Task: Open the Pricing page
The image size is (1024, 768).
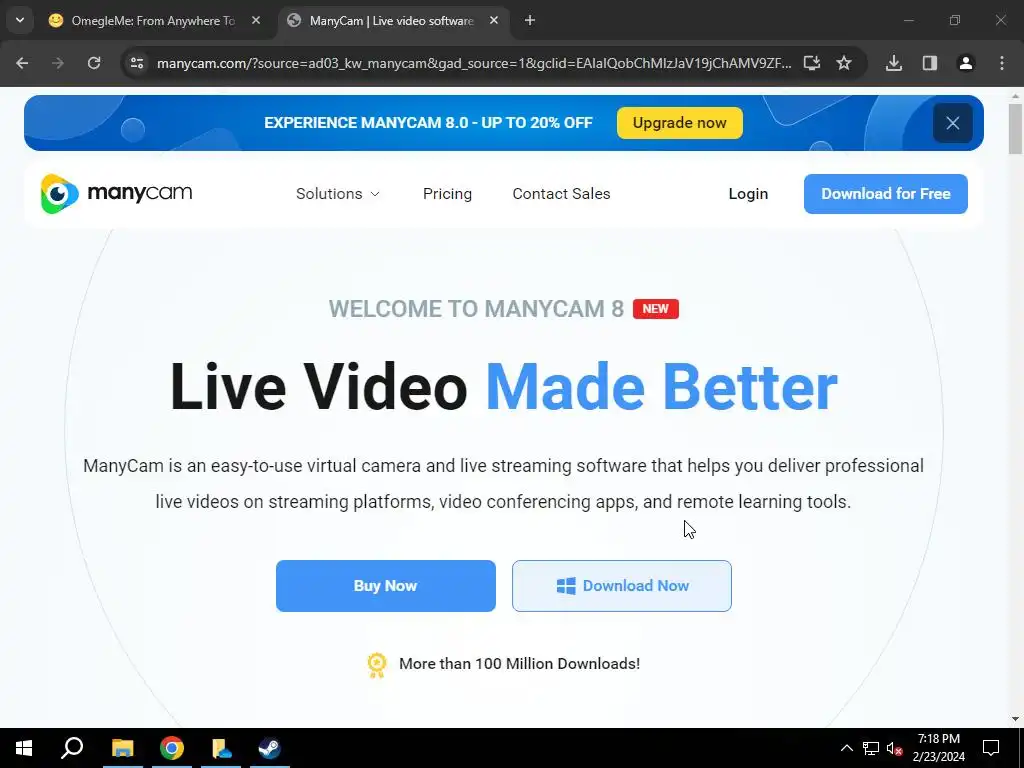Action: tap(447, 194)
